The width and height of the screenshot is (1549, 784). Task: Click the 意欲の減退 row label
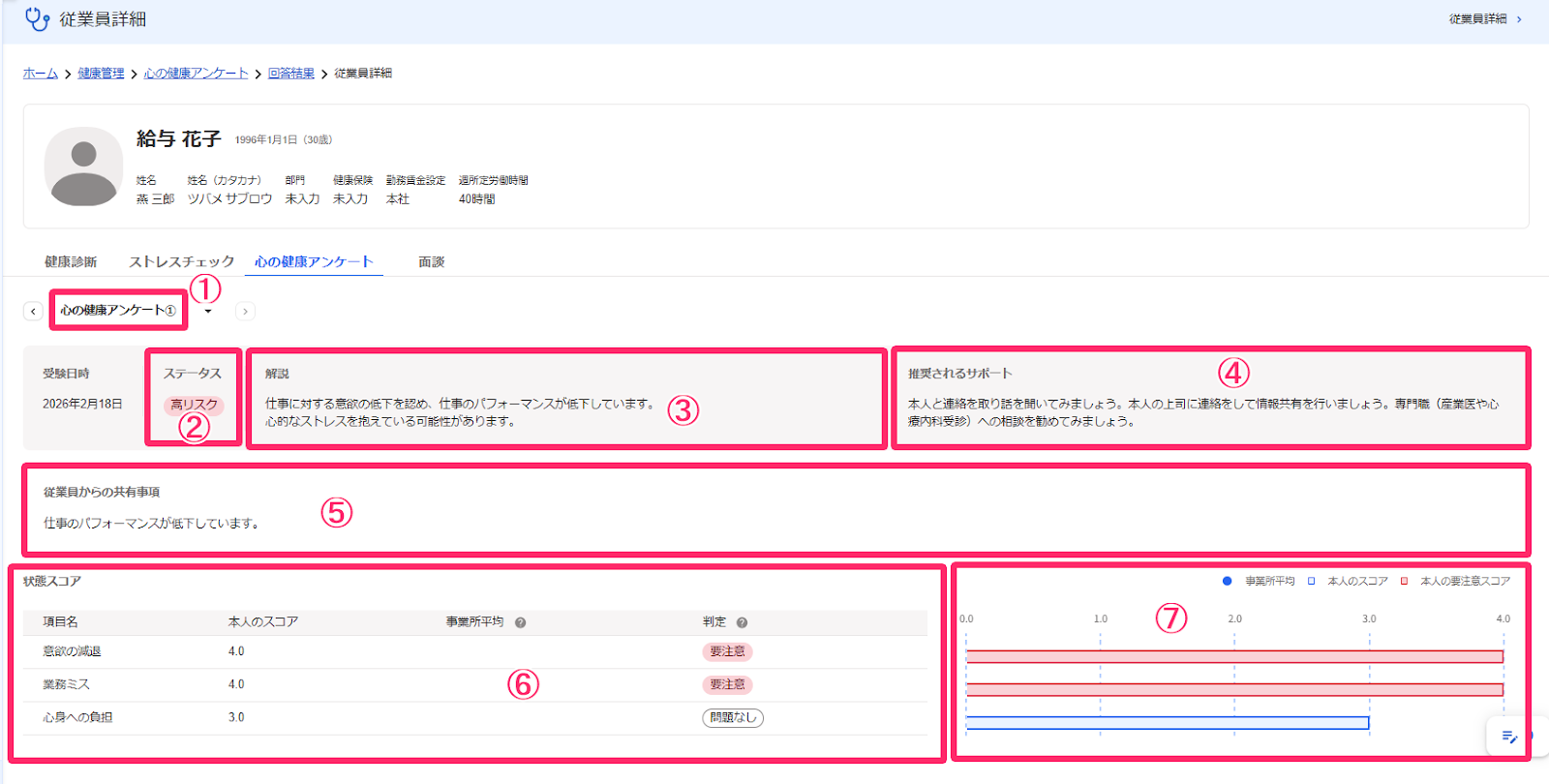point(72,651)
